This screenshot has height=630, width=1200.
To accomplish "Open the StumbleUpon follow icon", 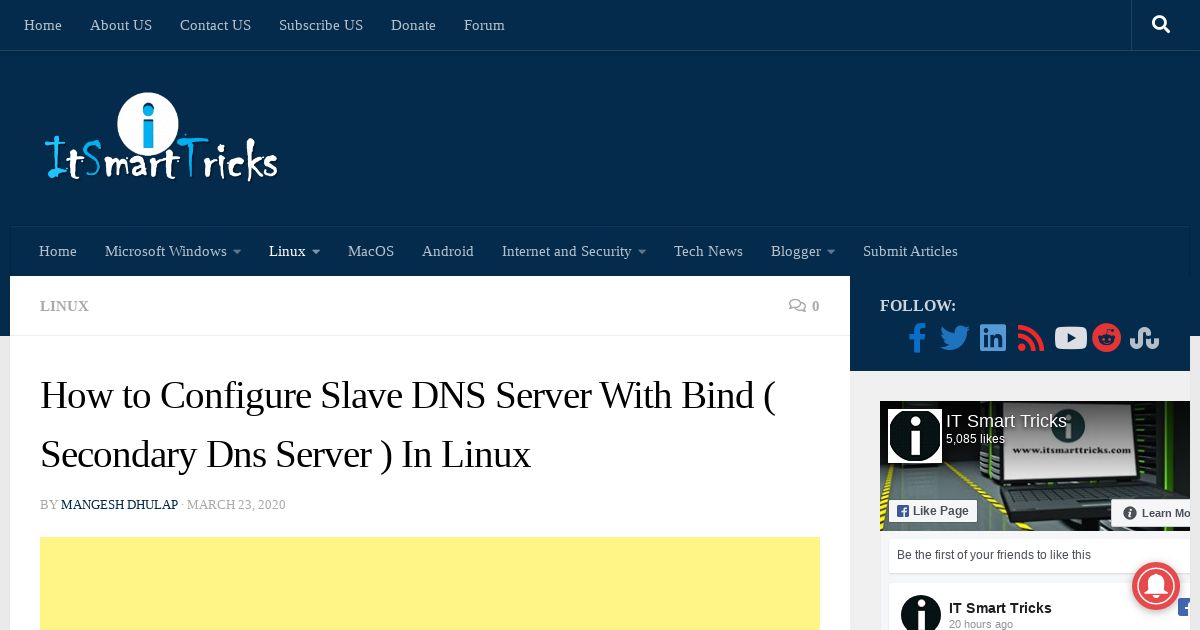I will (1144, 338).
